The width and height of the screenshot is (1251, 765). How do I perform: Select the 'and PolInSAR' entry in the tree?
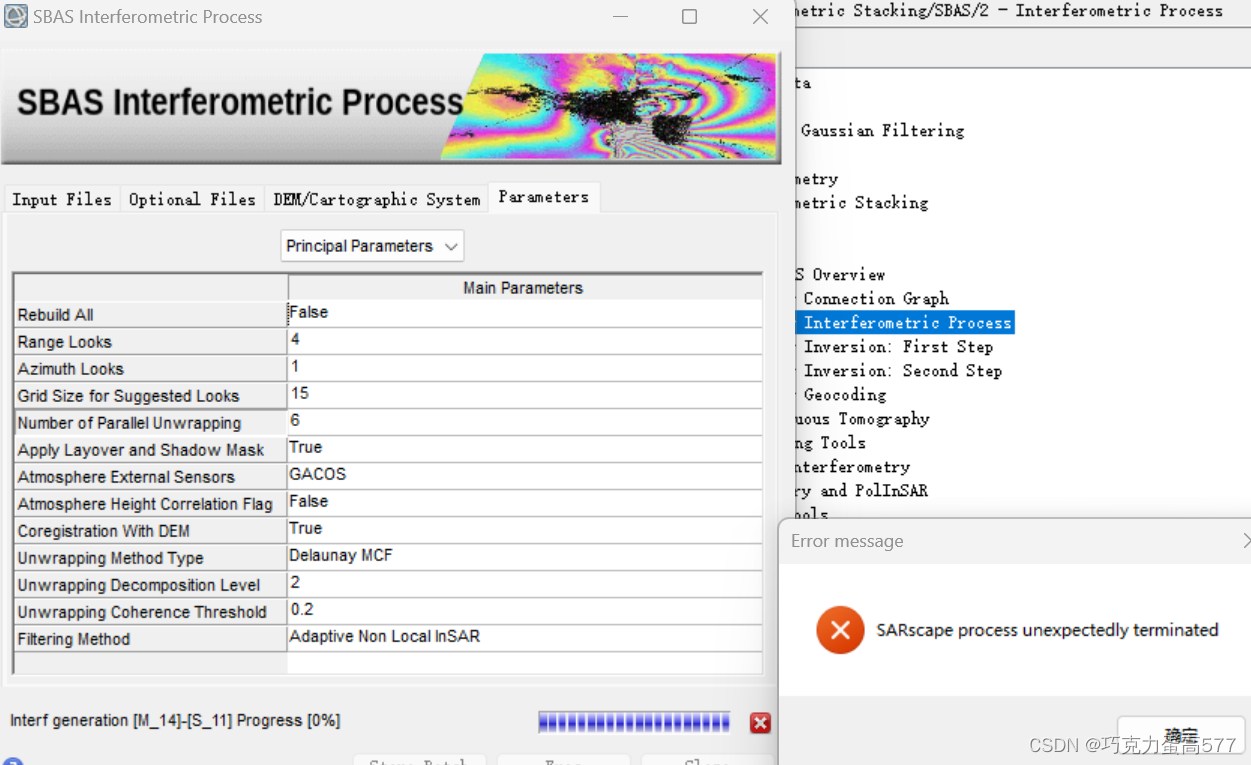(x=863, y=490)
